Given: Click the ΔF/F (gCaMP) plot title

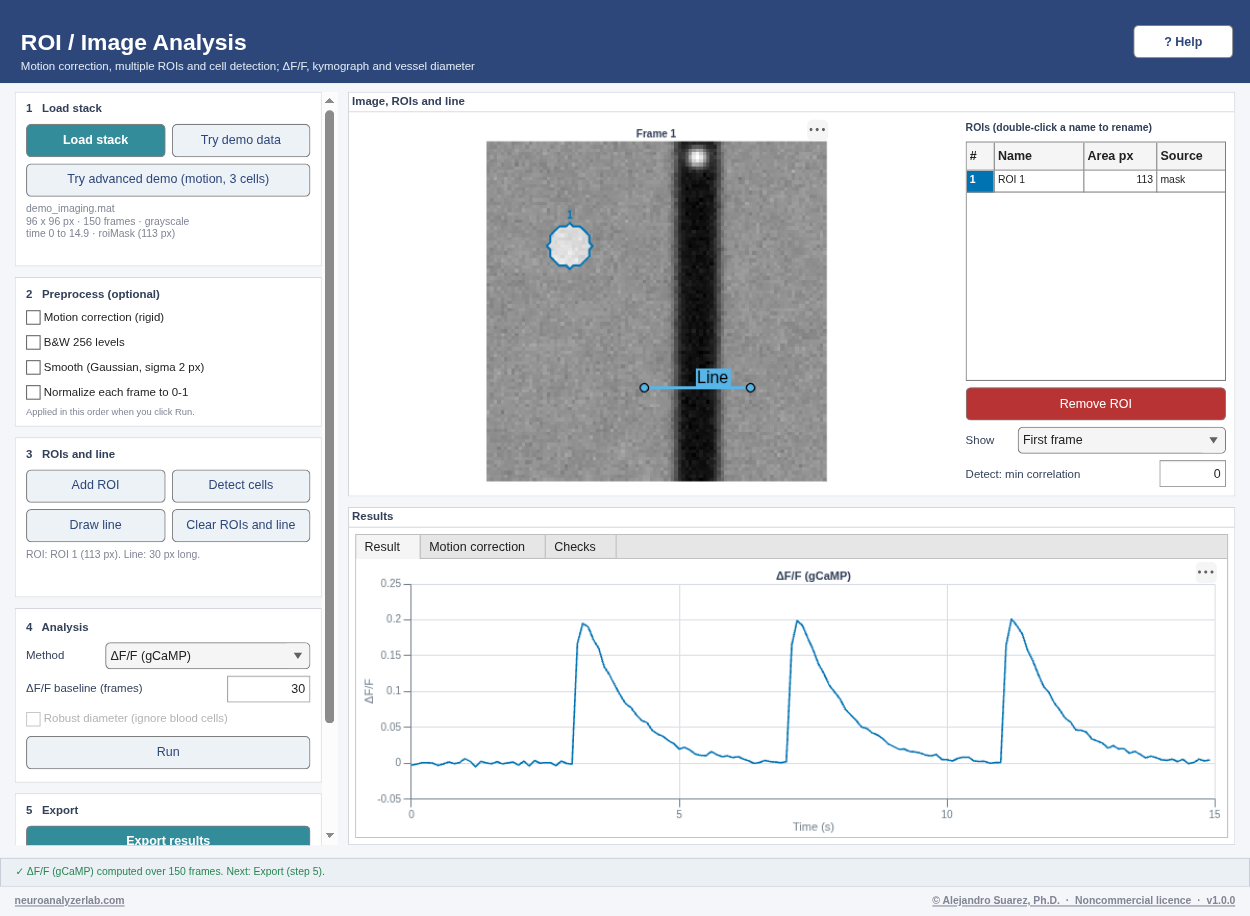Looking at the screenshot, I should click(813, 576).
